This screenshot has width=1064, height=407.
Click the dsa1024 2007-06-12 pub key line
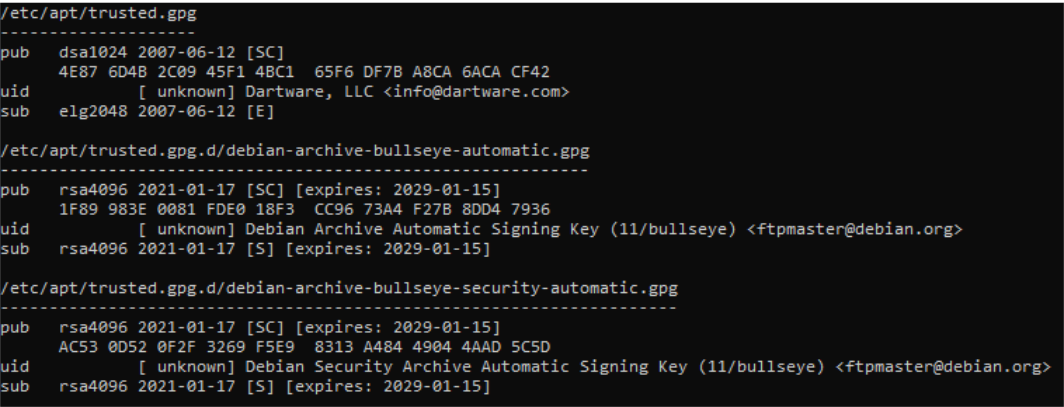142,52
